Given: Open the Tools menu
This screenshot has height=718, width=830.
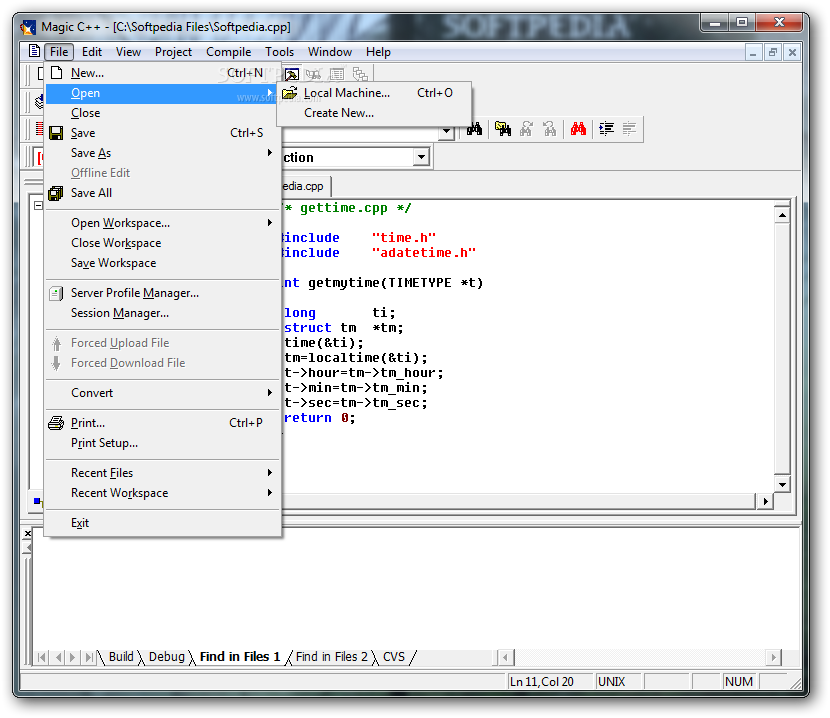Looking at the screenshot, I should click(279, 52).
